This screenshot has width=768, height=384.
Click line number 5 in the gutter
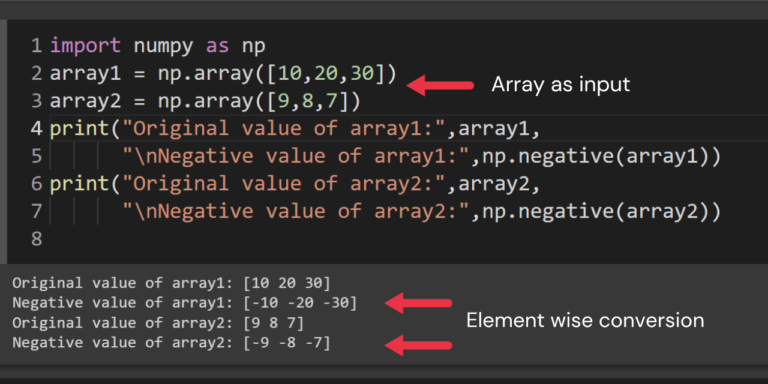(x=36, y=156)
